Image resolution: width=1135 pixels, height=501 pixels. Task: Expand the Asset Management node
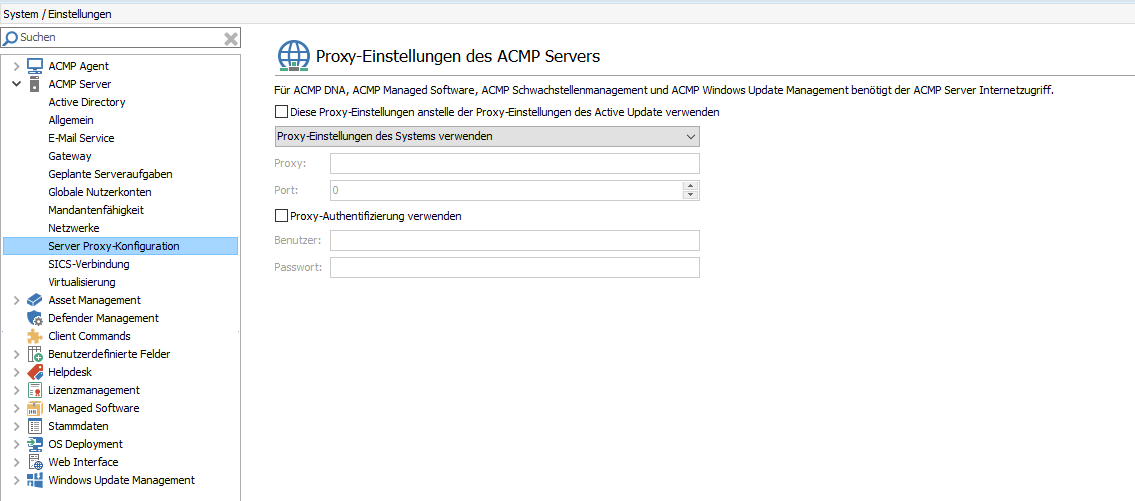pos(17,300)
